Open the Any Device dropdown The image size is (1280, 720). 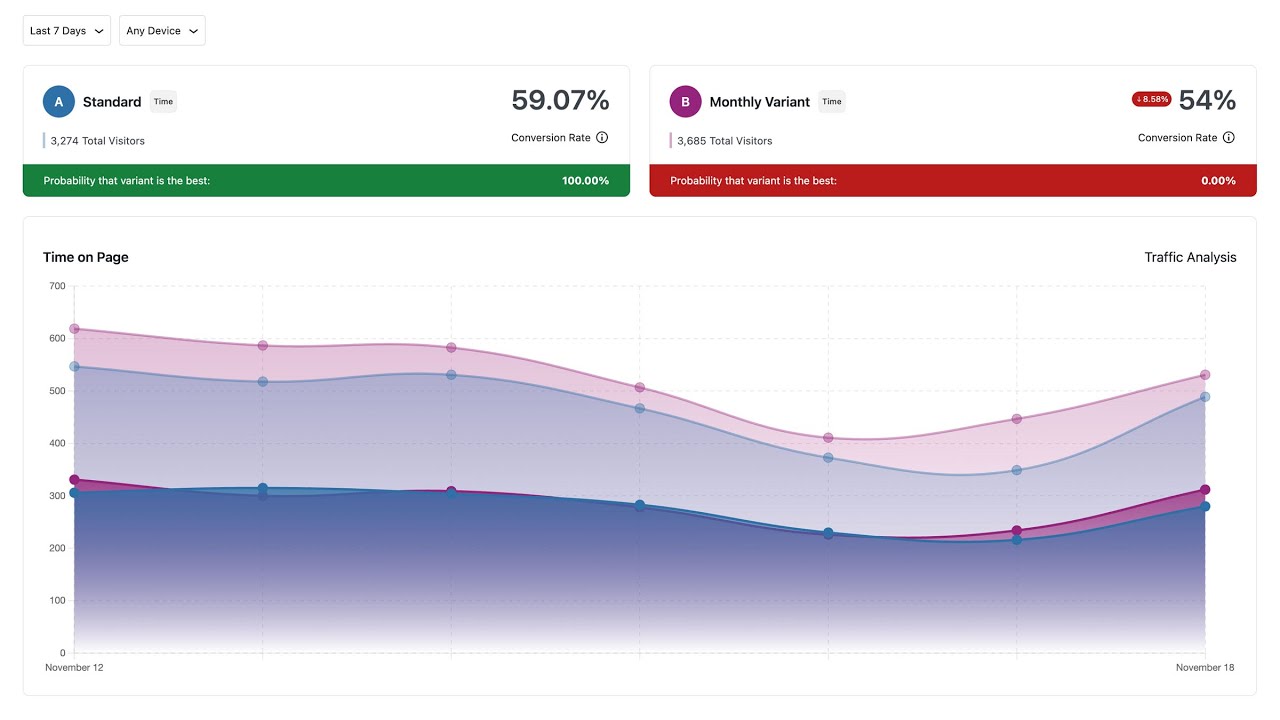[161, 31]
